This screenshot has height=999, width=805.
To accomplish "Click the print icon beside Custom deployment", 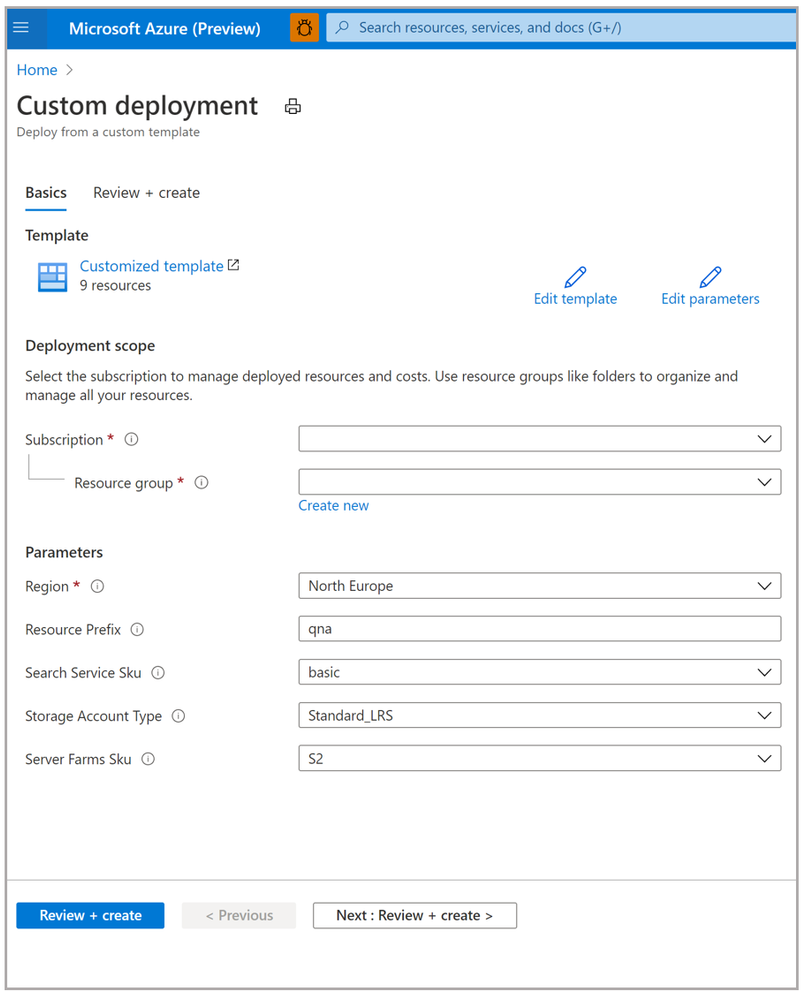I will [x=293, y=107].
